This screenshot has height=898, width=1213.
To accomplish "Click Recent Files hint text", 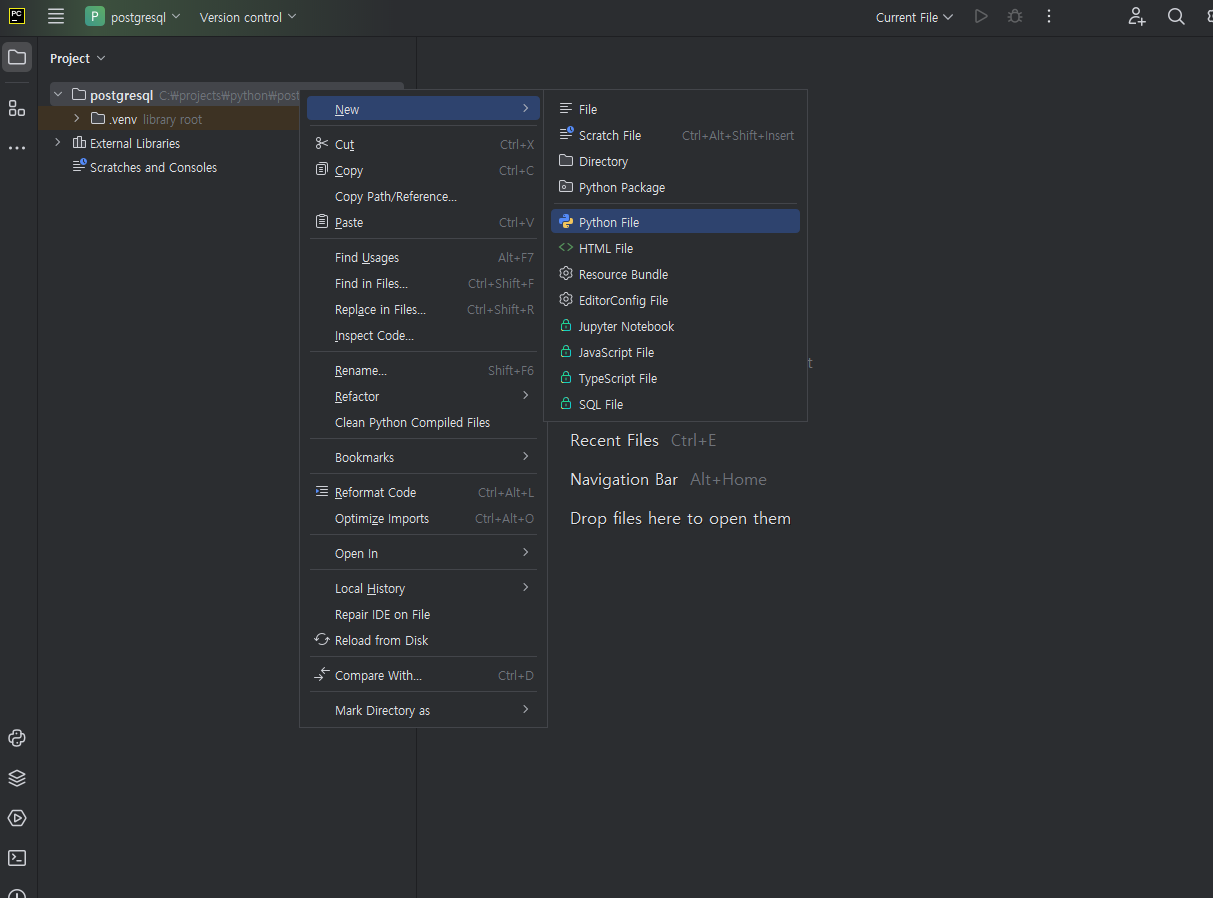I will click(x=614, y=440).
